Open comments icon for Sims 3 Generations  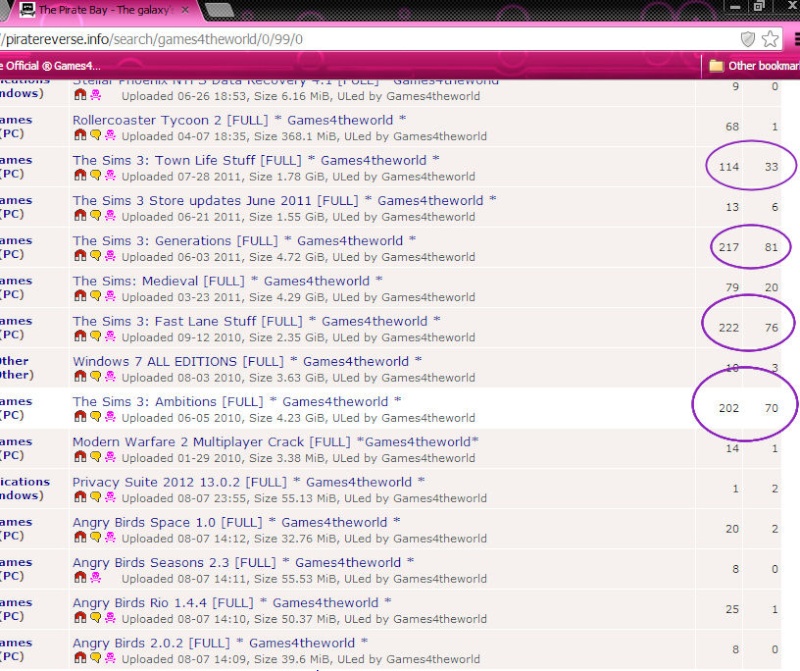point(95,256)
